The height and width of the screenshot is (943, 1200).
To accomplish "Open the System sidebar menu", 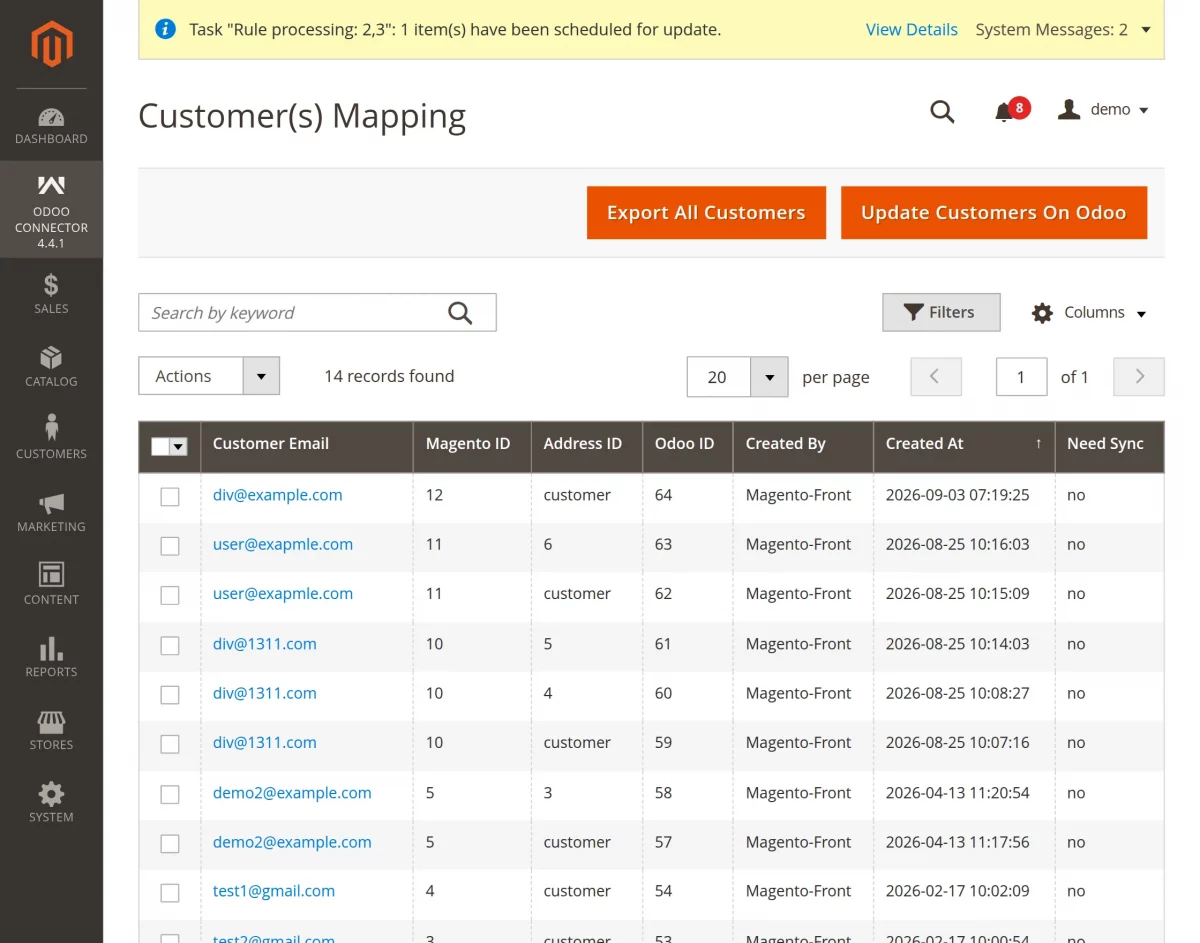I will [51, 803].
